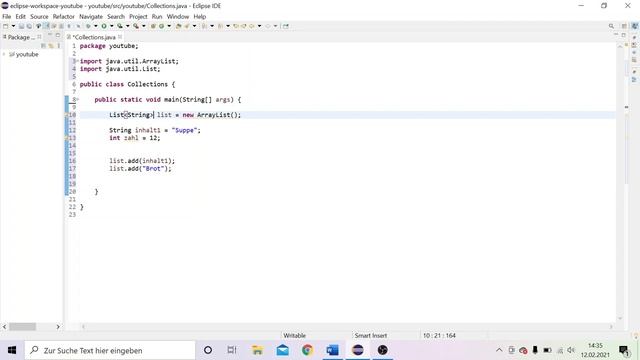Start debugging with the Debug bug icon

coord(88,26)
